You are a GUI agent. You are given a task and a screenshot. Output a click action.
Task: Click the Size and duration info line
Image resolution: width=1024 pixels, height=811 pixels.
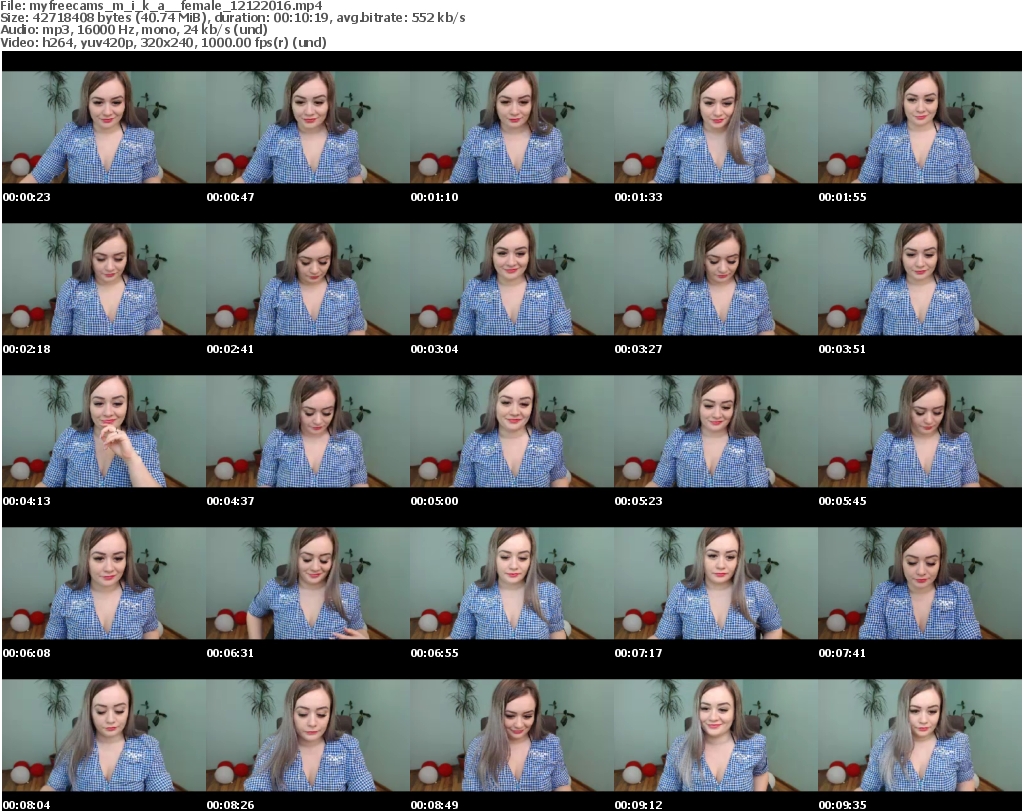pos(232,18)
